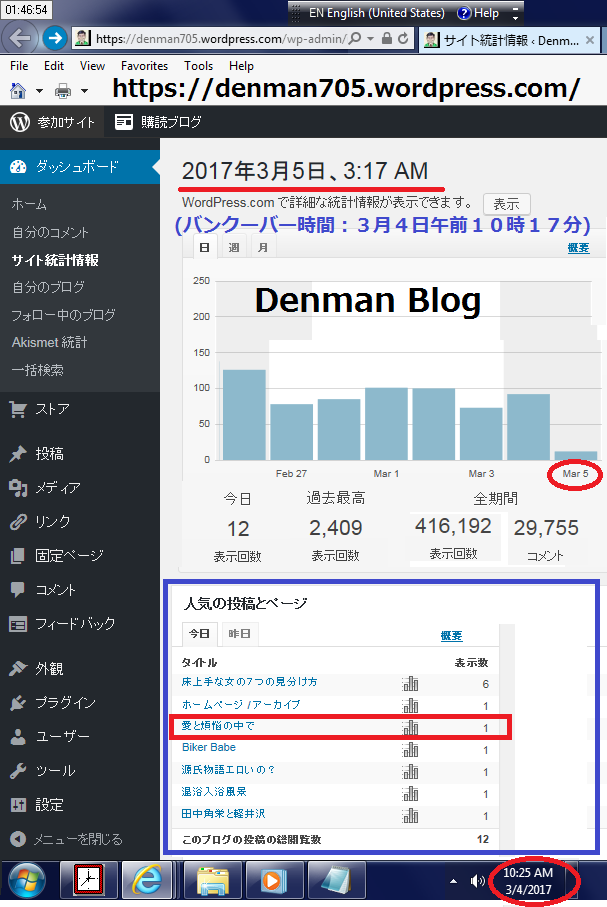Viewport: 607px width, 907px height.
Task: Click the 概要 link in popular posts
Action: (451, 636)
